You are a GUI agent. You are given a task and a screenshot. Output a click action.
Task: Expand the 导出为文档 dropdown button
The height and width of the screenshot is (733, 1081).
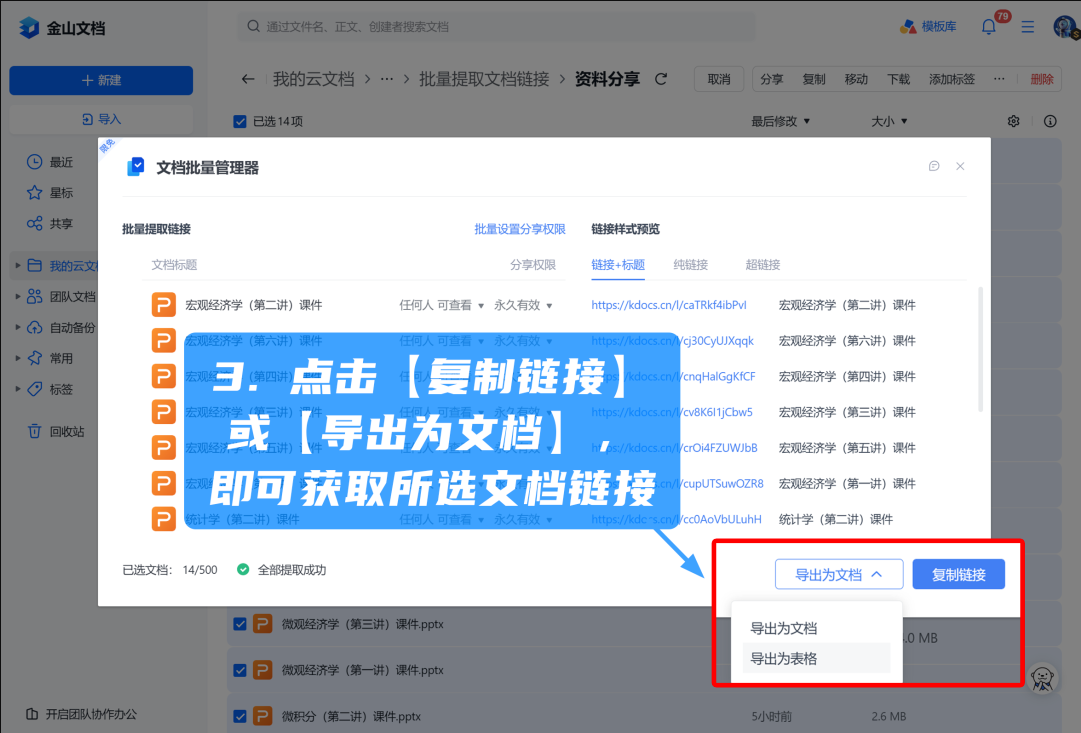(838, 574)
